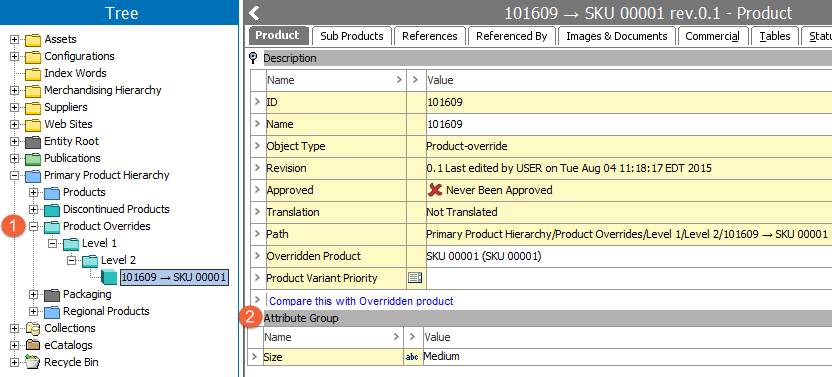
Task: Select Discontinued Products in the tree
Action: tap(116, 209)
